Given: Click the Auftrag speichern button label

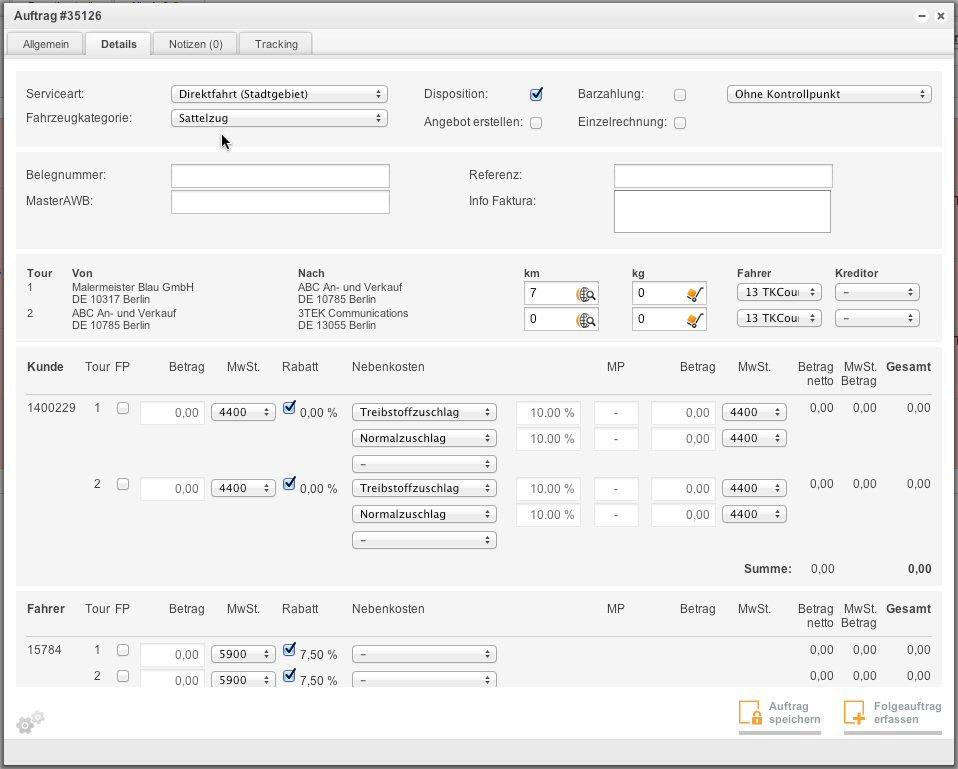Looking at the screenshot, I should (x=794, y=713).
